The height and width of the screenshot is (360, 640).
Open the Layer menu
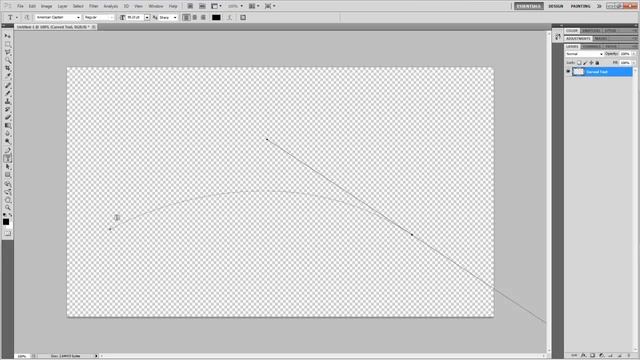[x=62, y=6]
